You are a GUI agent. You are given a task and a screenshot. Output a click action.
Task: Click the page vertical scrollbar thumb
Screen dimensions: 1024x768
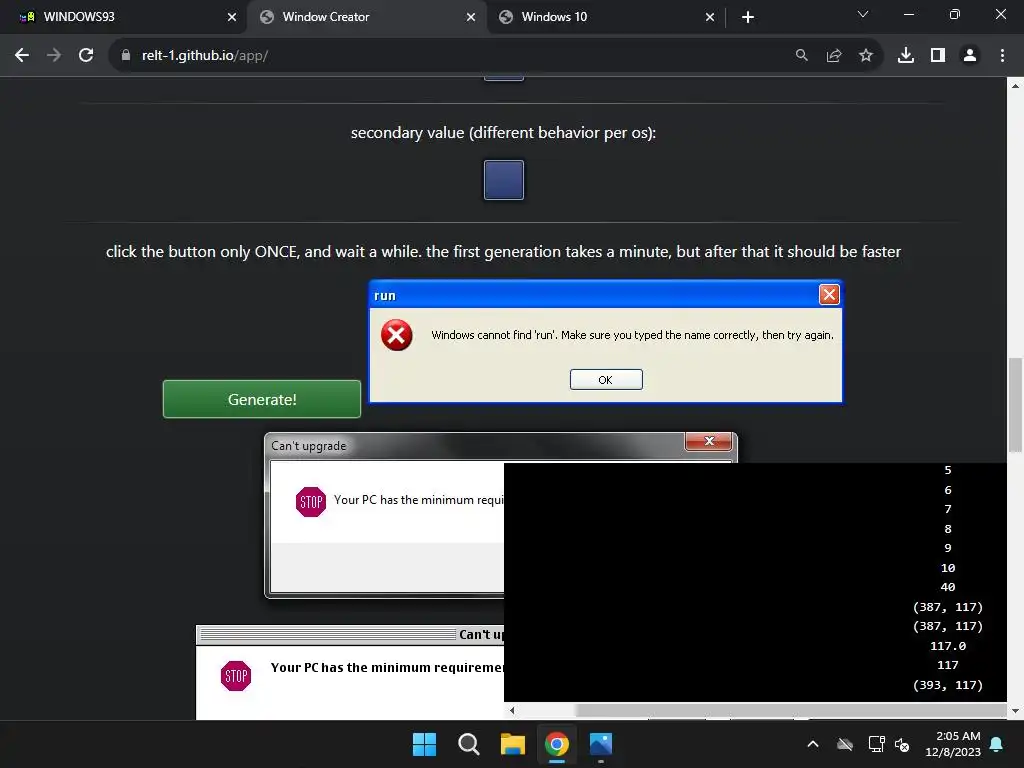click(1015, 405)
